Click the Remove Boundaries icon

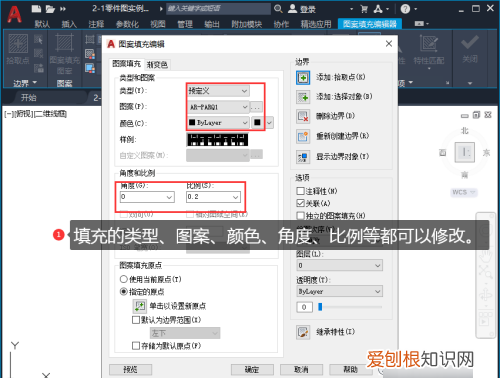tap(303, 117)
